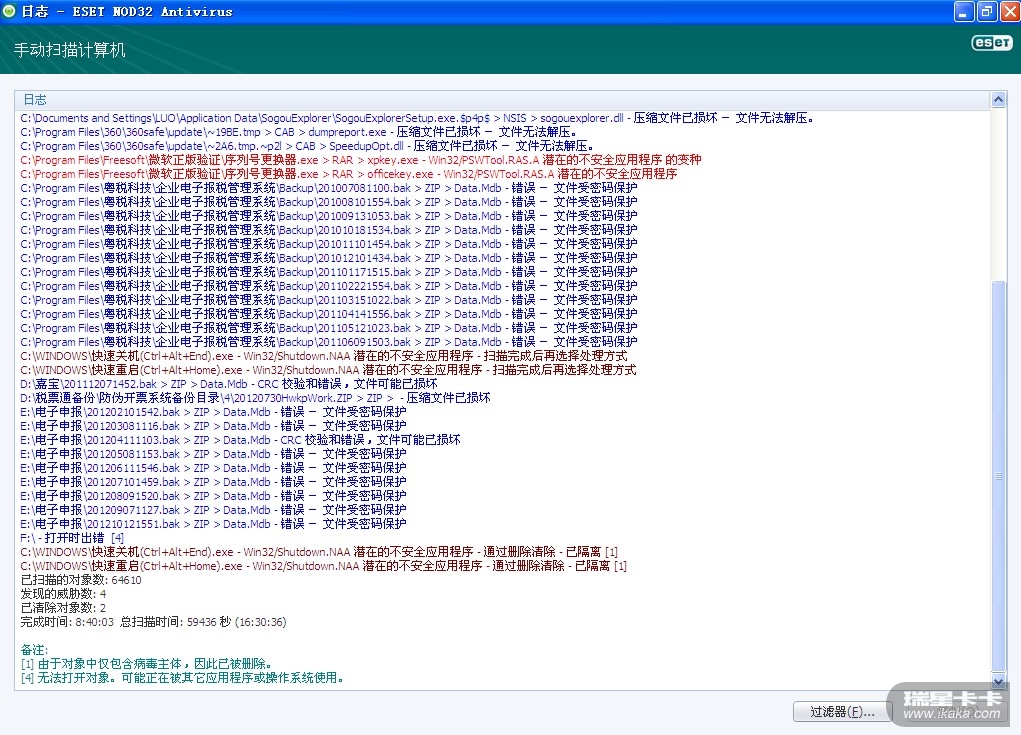Viewport: 1021px width, 735px height.
Task: Select 快速关机 line ending 扫描完成后再选择处理方式
Action: (324, 356)
